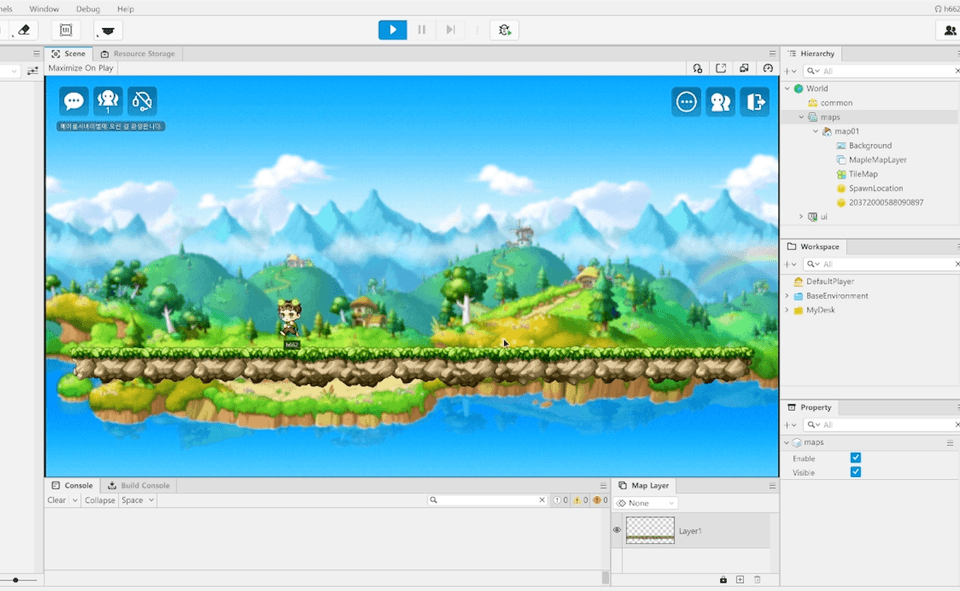Click the add layer icon in Map Layer
The width and height of the screenshot is (960, 591).
click(x=740, y=579)
